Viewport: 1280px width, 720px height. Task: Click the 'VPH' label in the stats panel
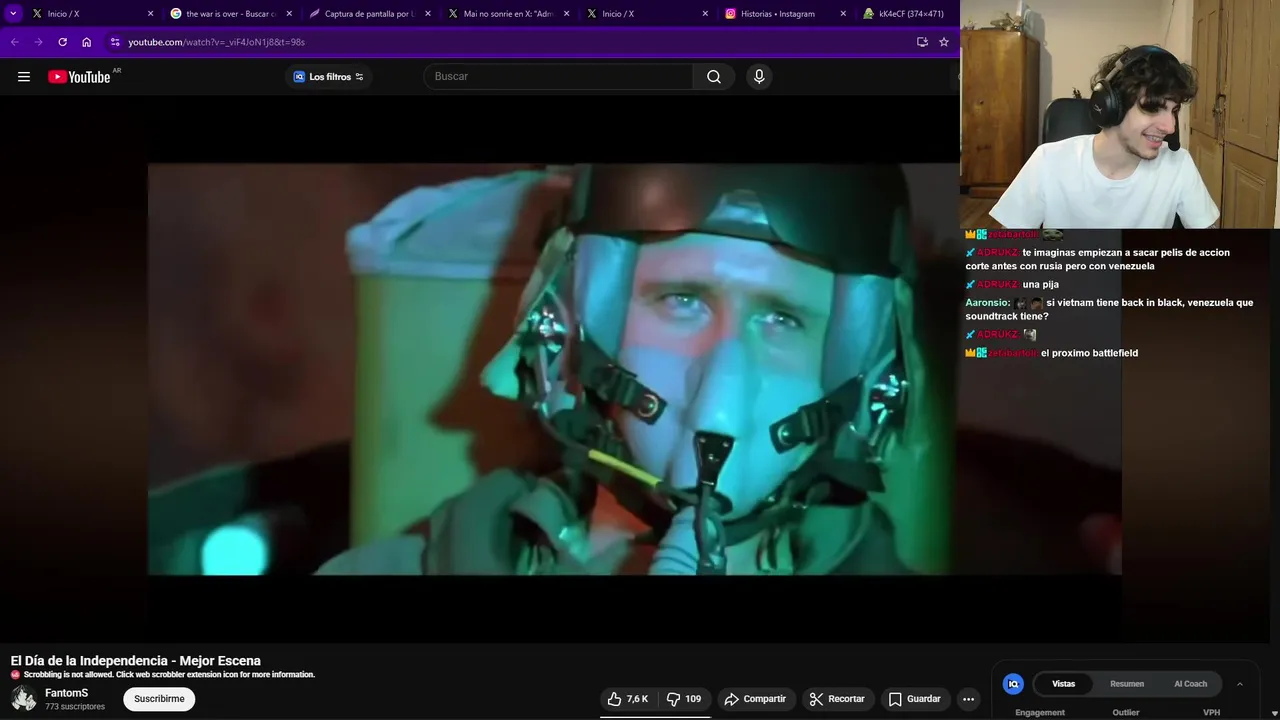(x=1212, y=712)
